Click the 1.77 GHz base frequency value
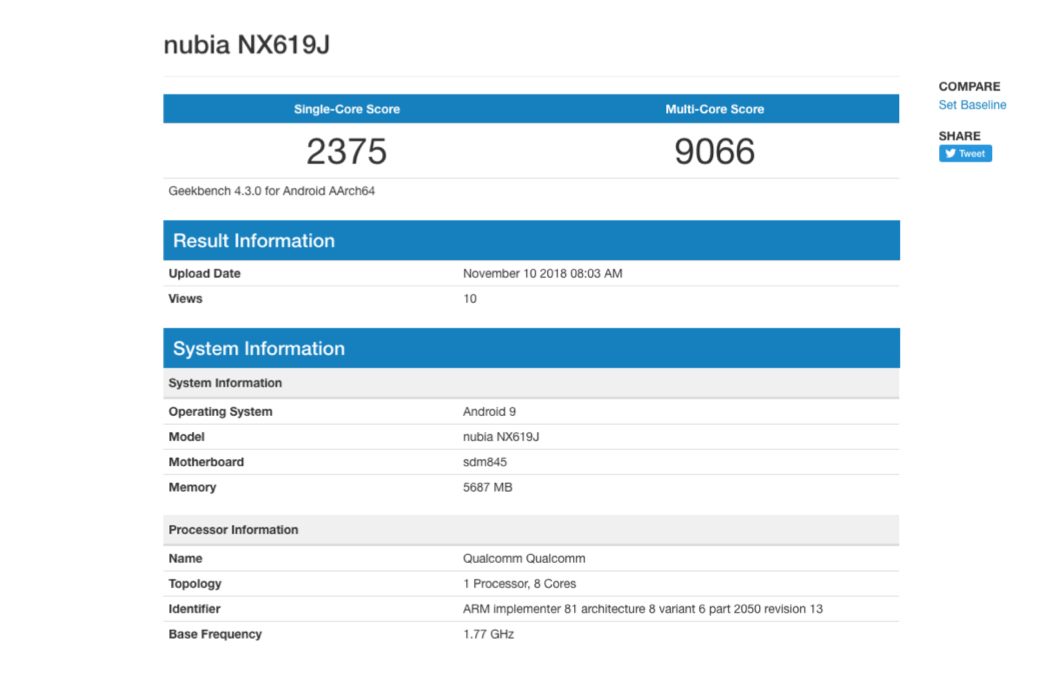 click(x=488, y=634)
